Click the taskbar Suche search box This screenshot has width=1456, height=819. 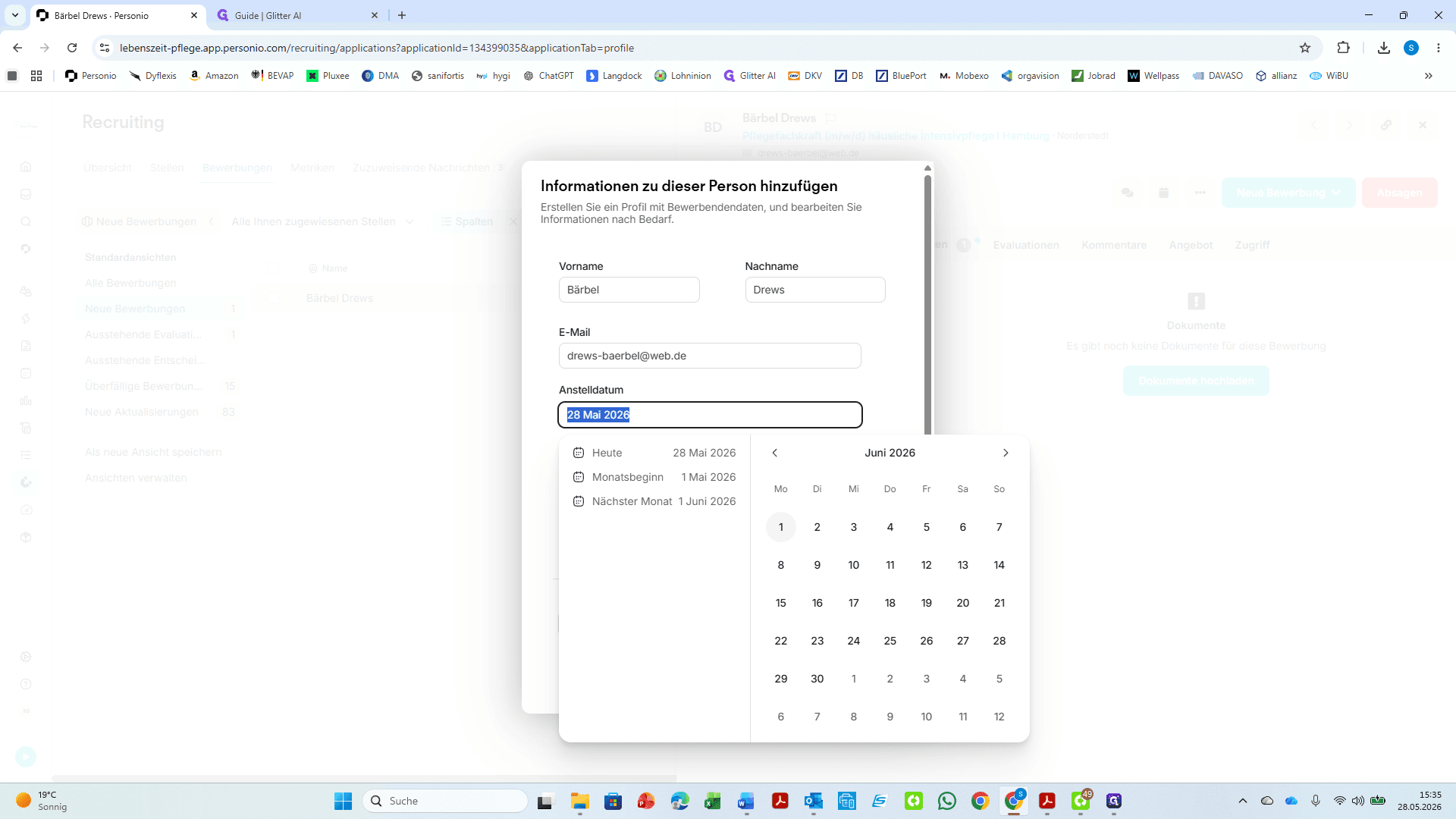445,801
